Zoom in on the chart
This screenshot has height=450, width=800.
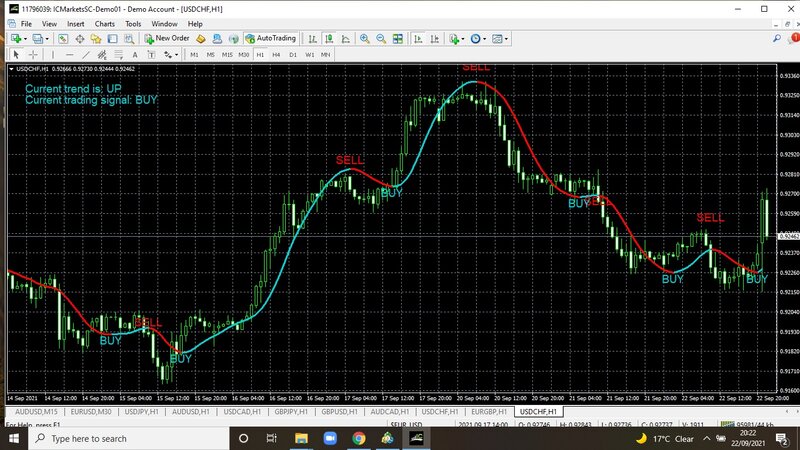click(x=364, y=38)
